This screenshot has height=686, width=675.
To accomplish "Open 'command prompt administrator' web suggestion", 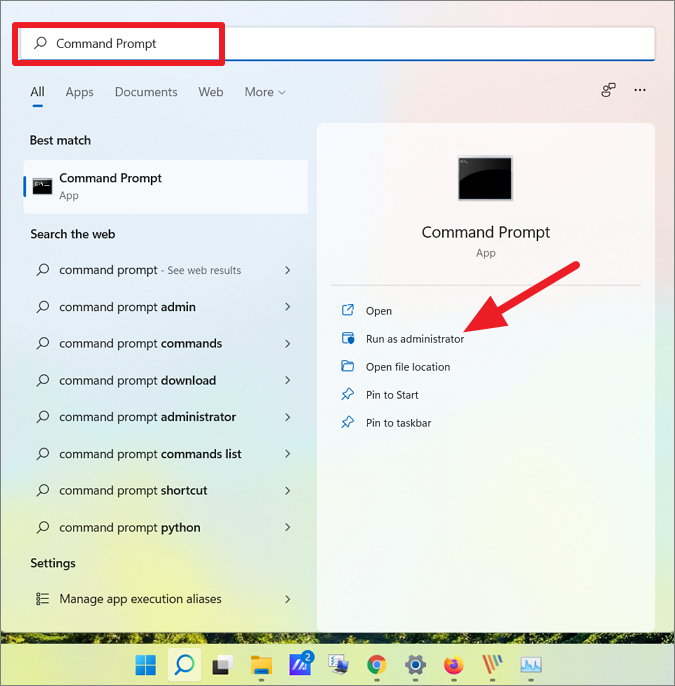I will 164,417.
